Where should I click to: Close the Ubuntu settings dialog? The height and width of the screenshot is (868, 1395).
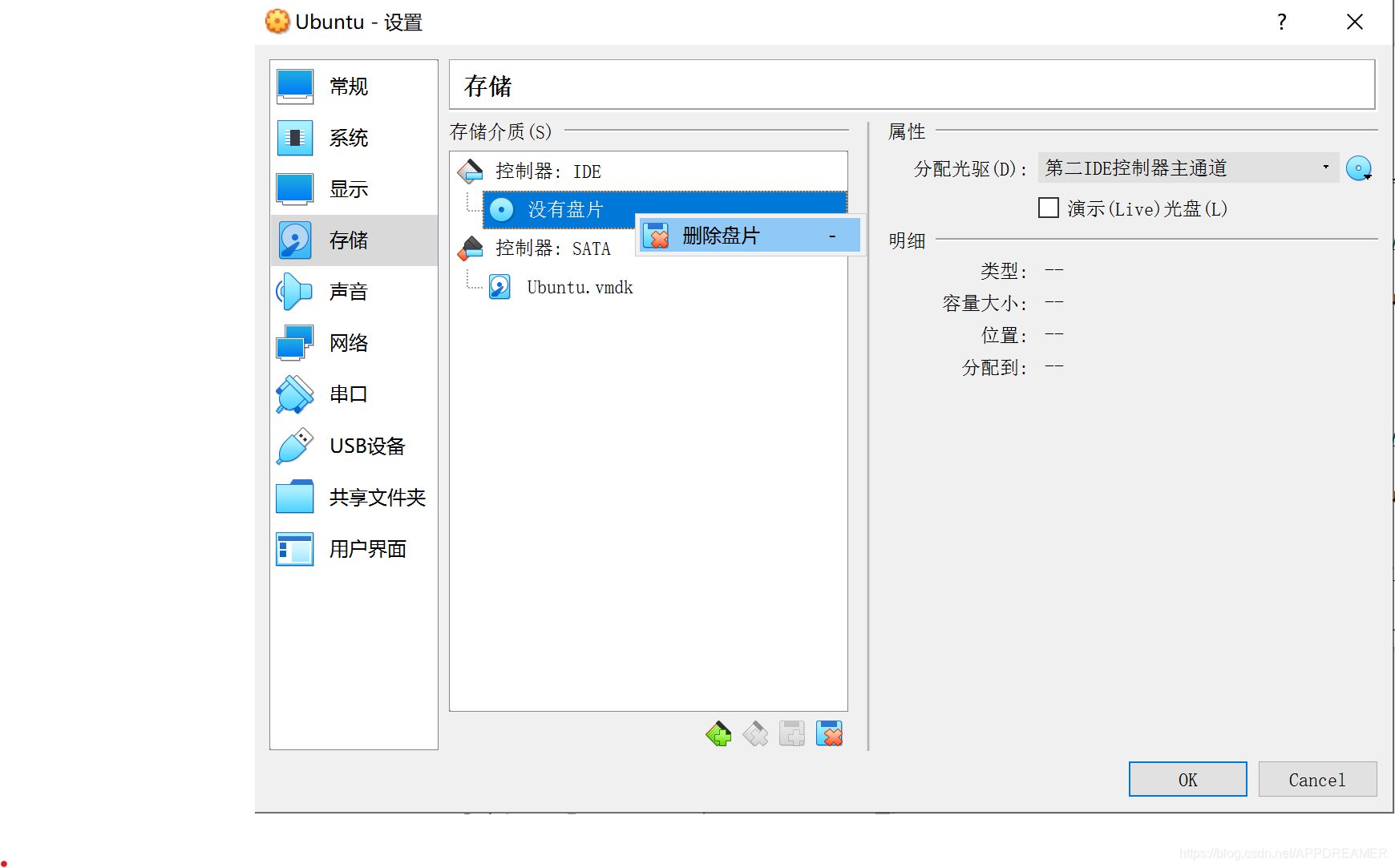[1355, 22]
